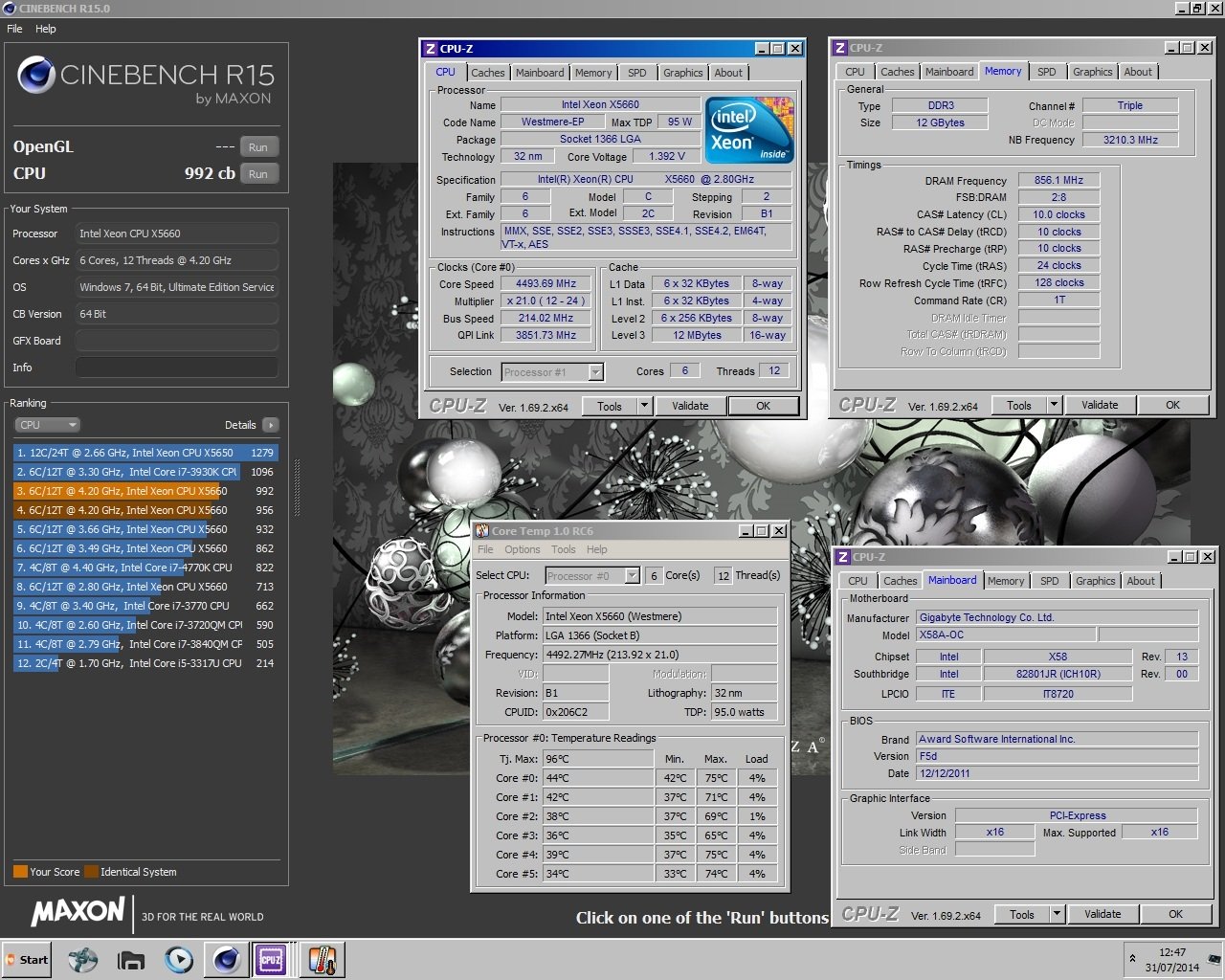Viewport: 1225px width, 980px height.
Task: Click the Cinebench sphere logo in the header
Action: 35,75
